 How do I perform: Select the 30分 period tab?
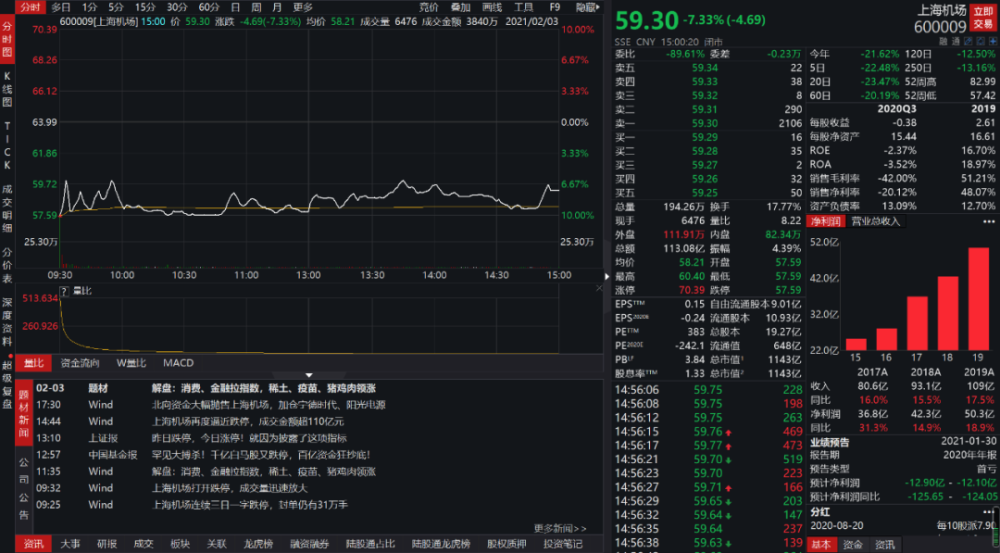click(177, 8)
